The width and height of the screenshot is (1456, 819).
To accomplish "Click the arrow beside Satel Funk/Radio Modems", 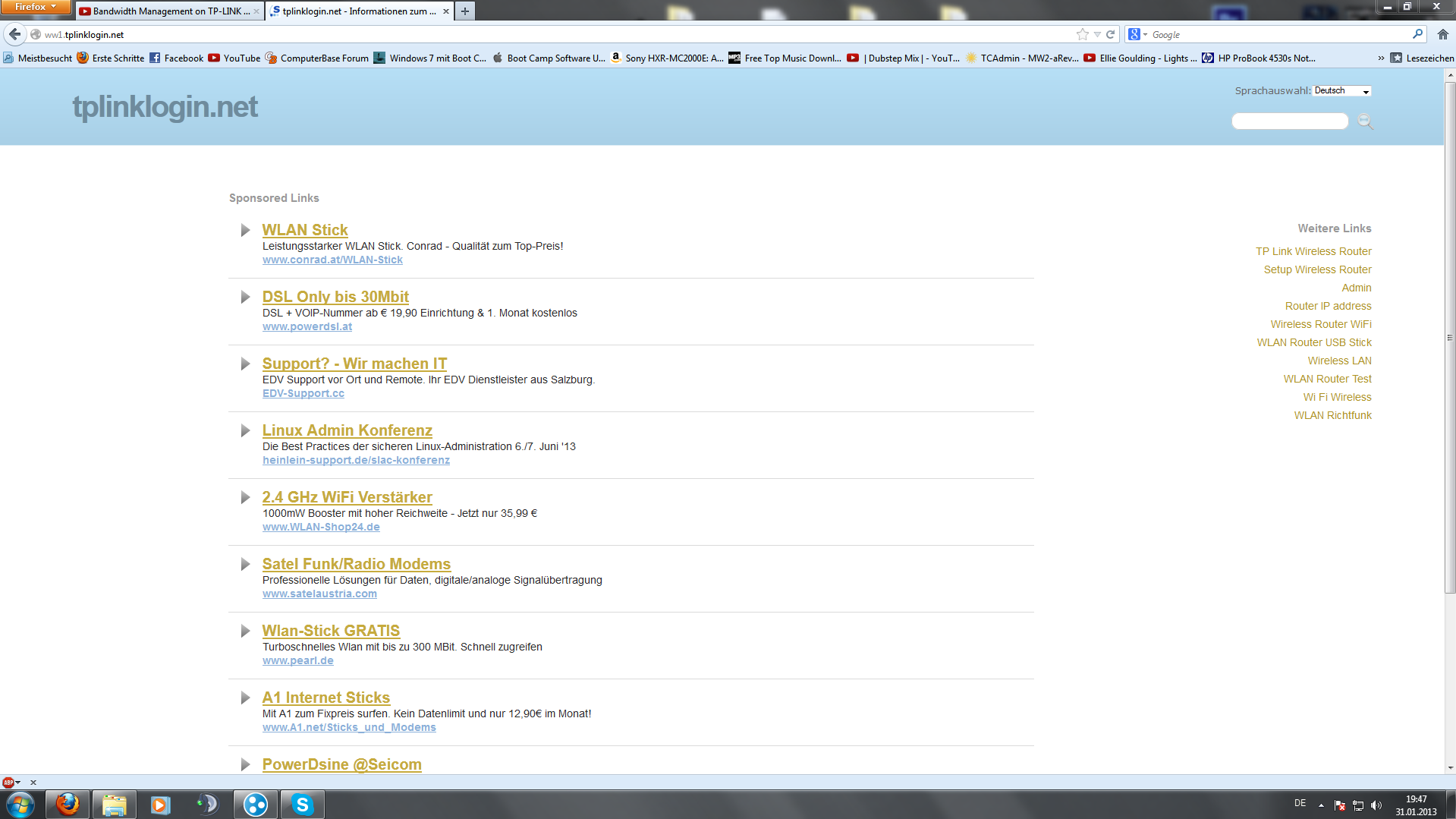I will point(245,564).
